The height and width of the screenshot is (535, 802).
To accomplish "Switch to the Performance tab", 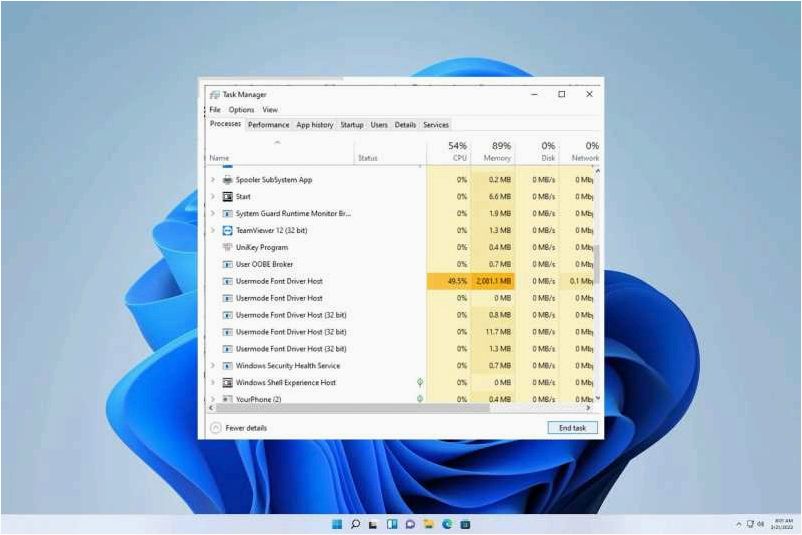I will [x=269, y=125].
